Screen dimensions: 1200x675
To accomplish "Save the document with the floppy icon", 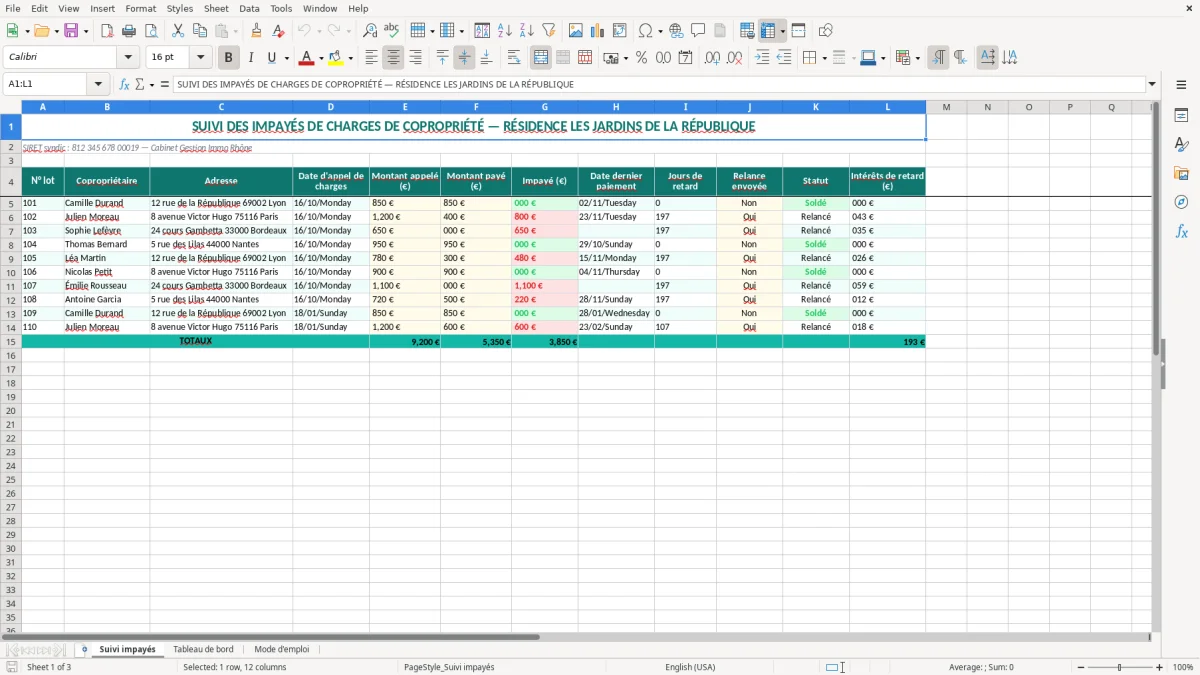I will click(71, 31).
